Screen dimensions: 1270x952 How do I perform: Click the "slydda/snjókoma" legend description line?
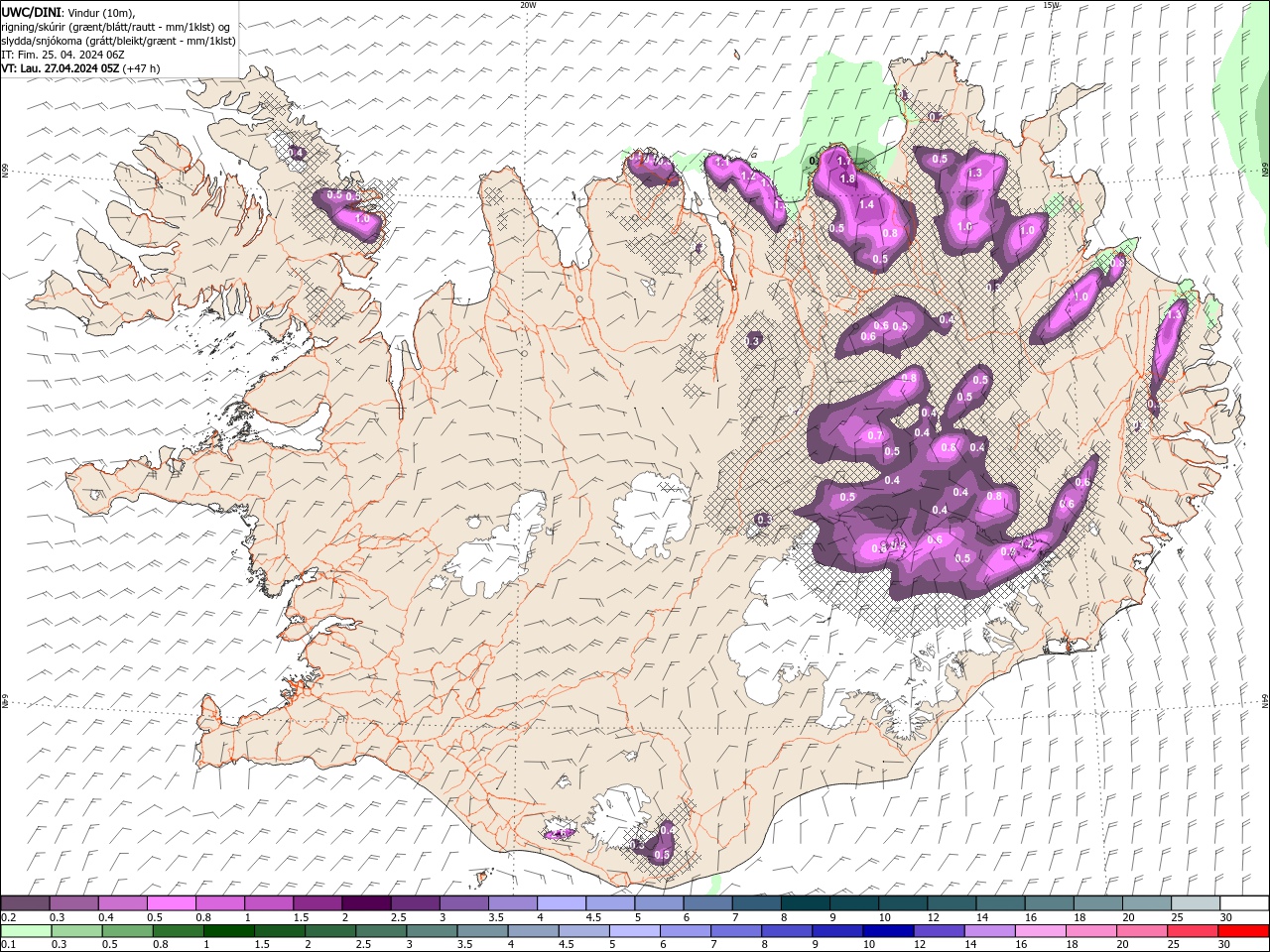118,41
